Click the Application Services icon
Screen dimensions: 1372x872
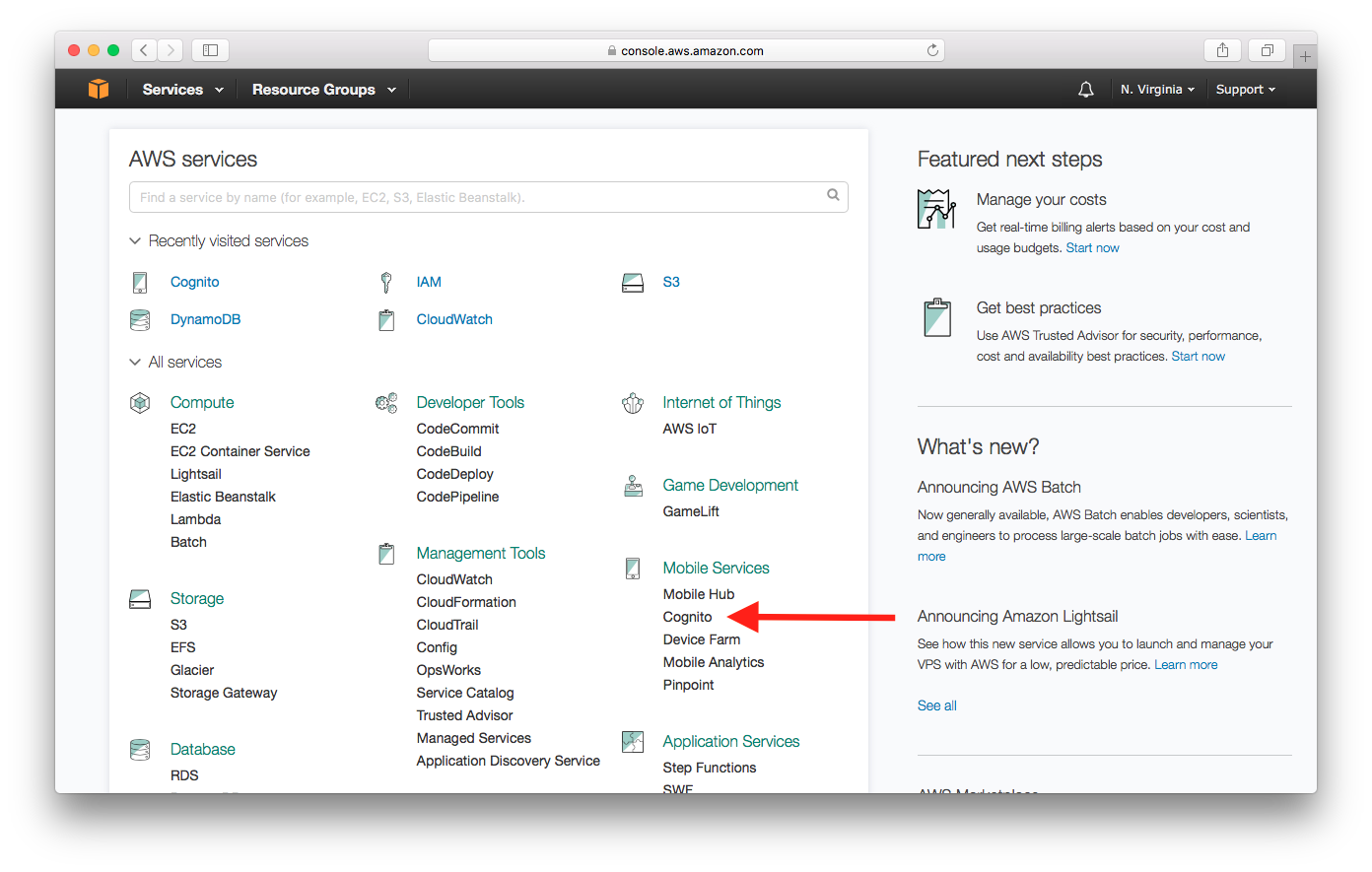633,742
